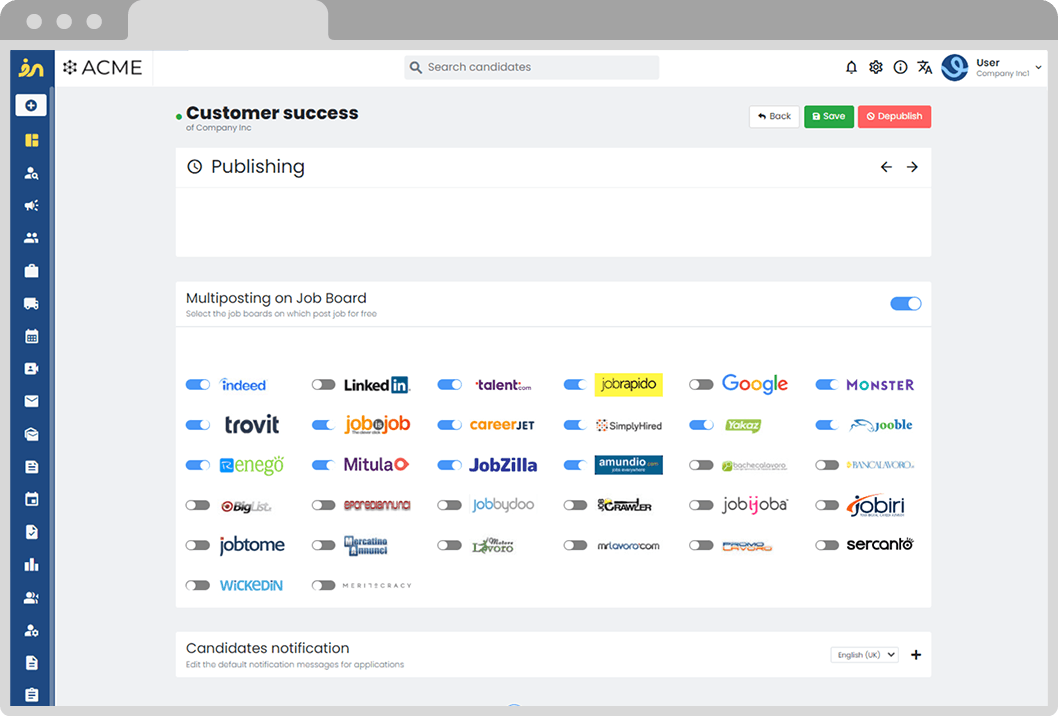This screenshot has height=716, width=1058.
Task: Toggle off the Jooble job board
Action: click(827, 425)
